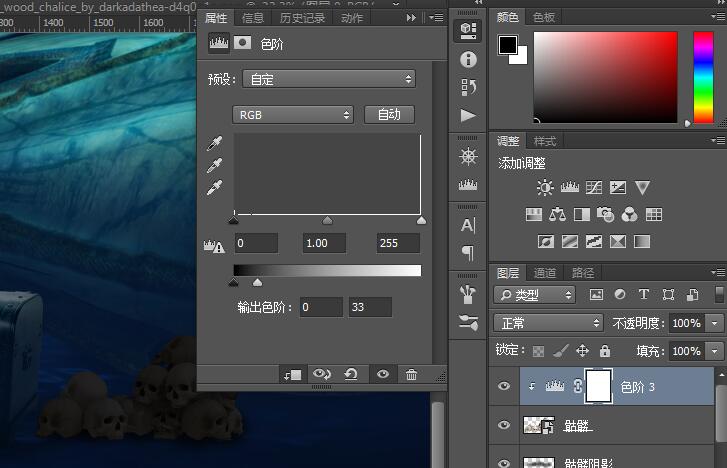Click the histogram warning recalculate icon
This screenshot has width=727, height=468.
[214, 246]
